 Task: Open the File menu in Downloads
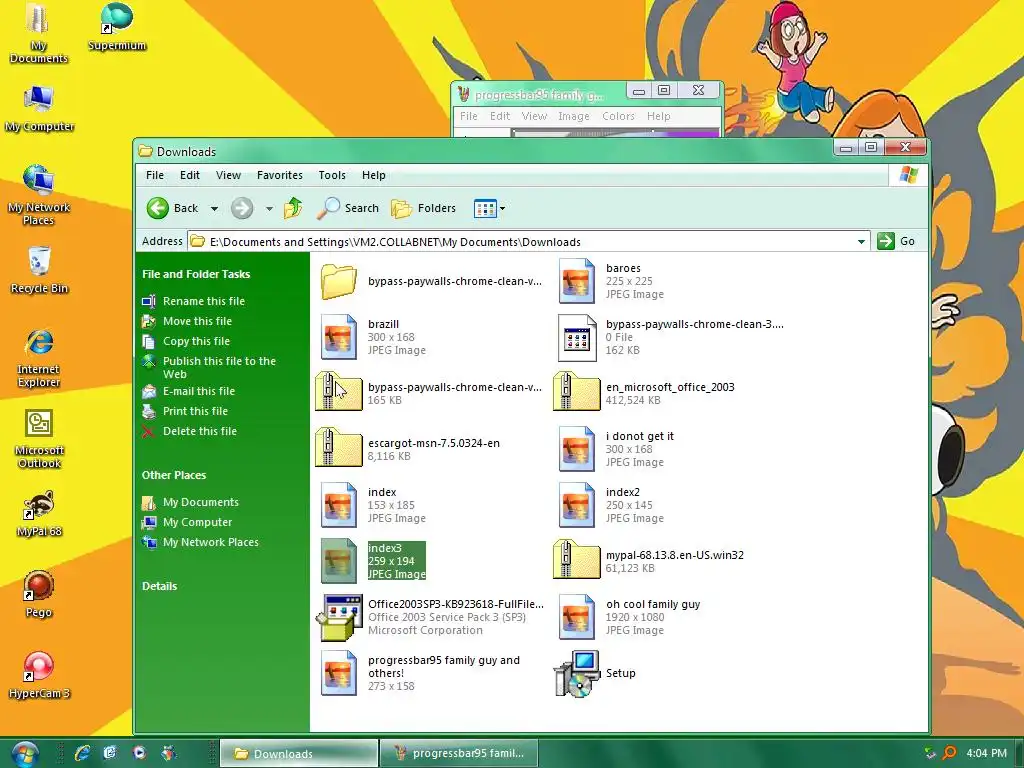[155, 175]
